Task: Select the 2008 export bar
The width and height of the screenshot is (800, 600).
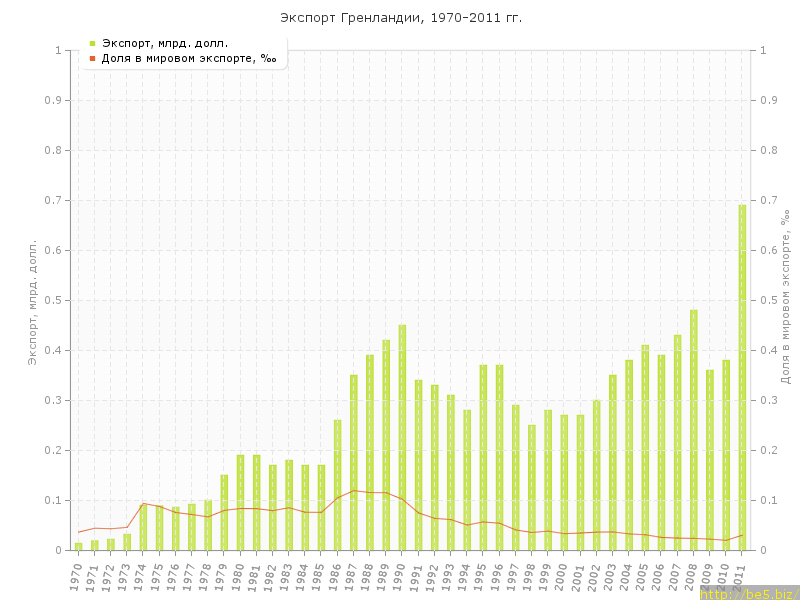Action: click(x=693, y=430)
